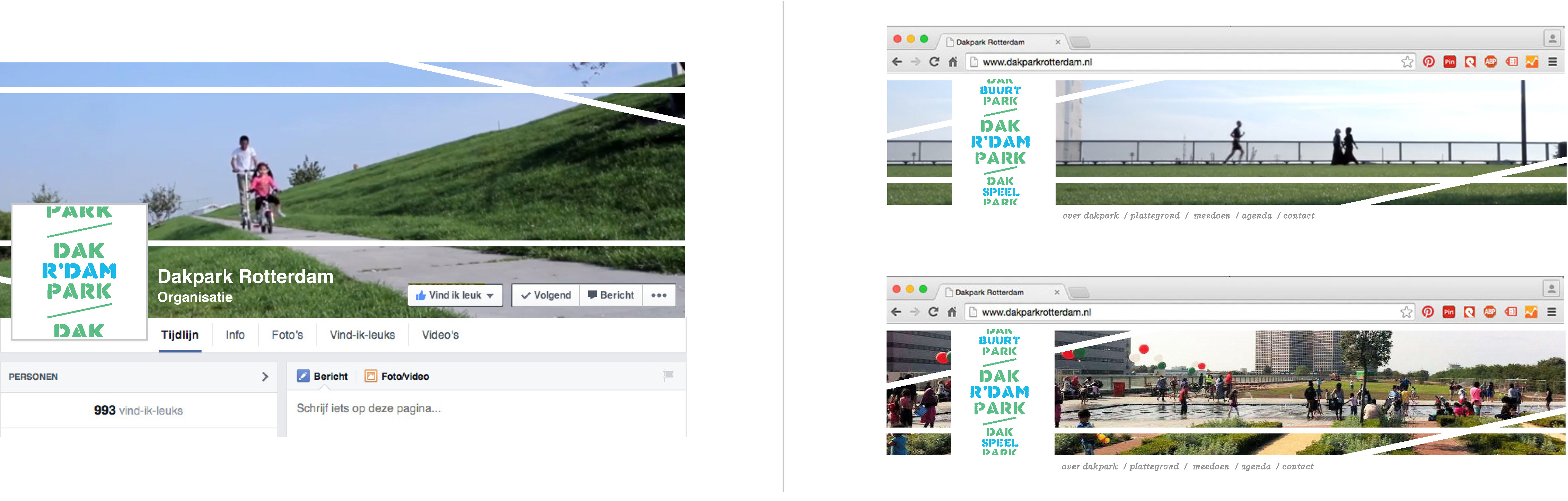Open new tab in runner-photo browser
The height and width of the screenshot is (501, 1568).
click(x=1080, y=42)
